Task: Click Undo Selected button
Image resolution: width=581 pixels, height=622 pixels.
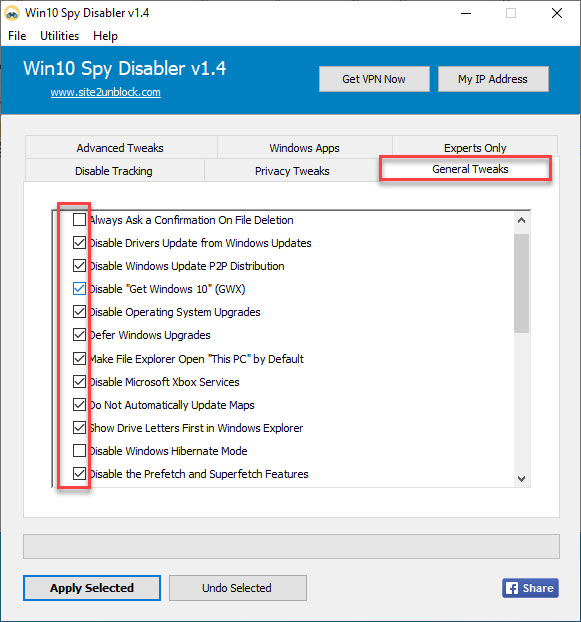Action: pyautogui.click(x=238, y=588)
